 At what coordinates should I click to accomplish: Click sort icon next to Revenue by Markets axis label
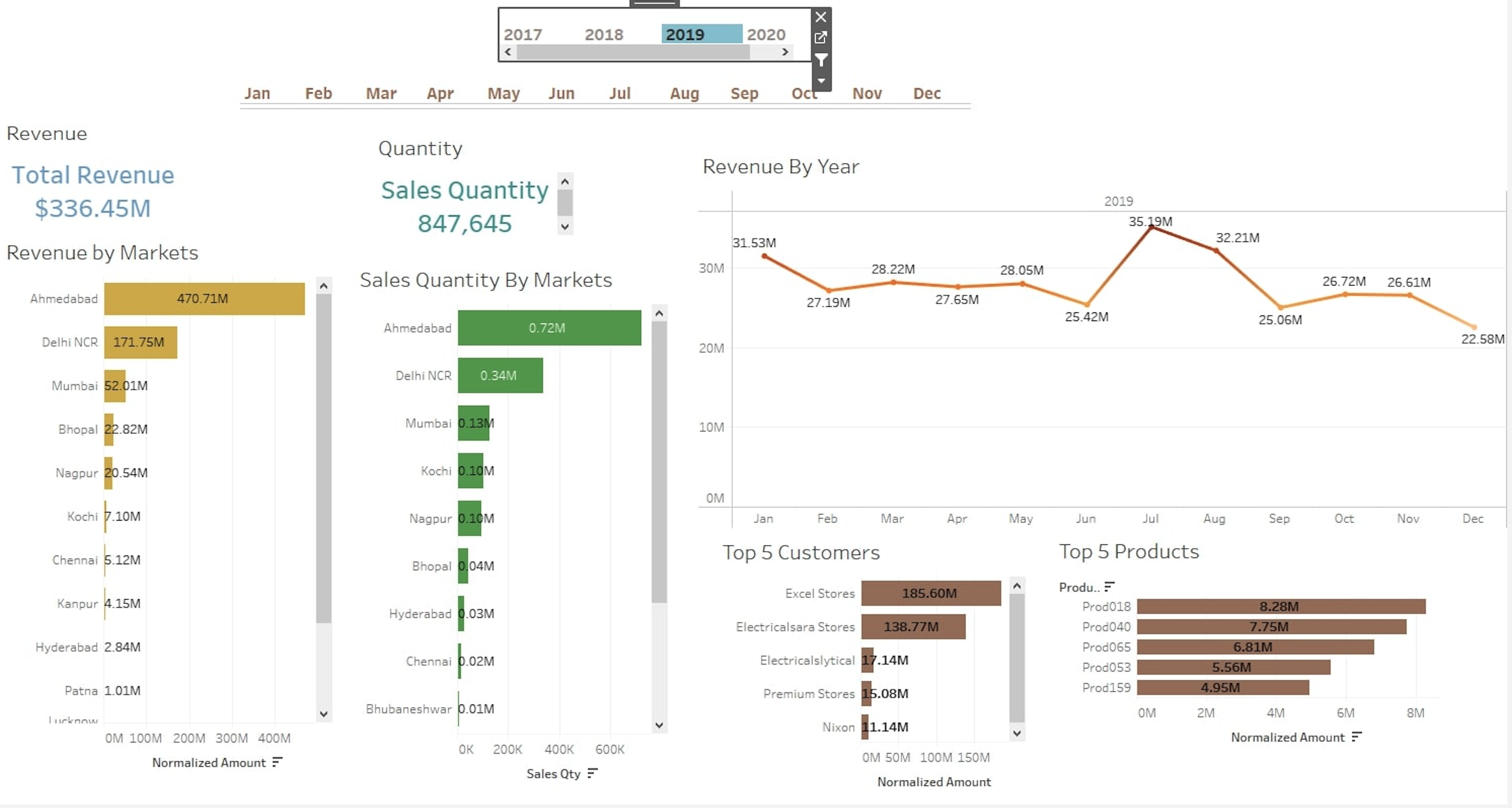pos(278,762)
